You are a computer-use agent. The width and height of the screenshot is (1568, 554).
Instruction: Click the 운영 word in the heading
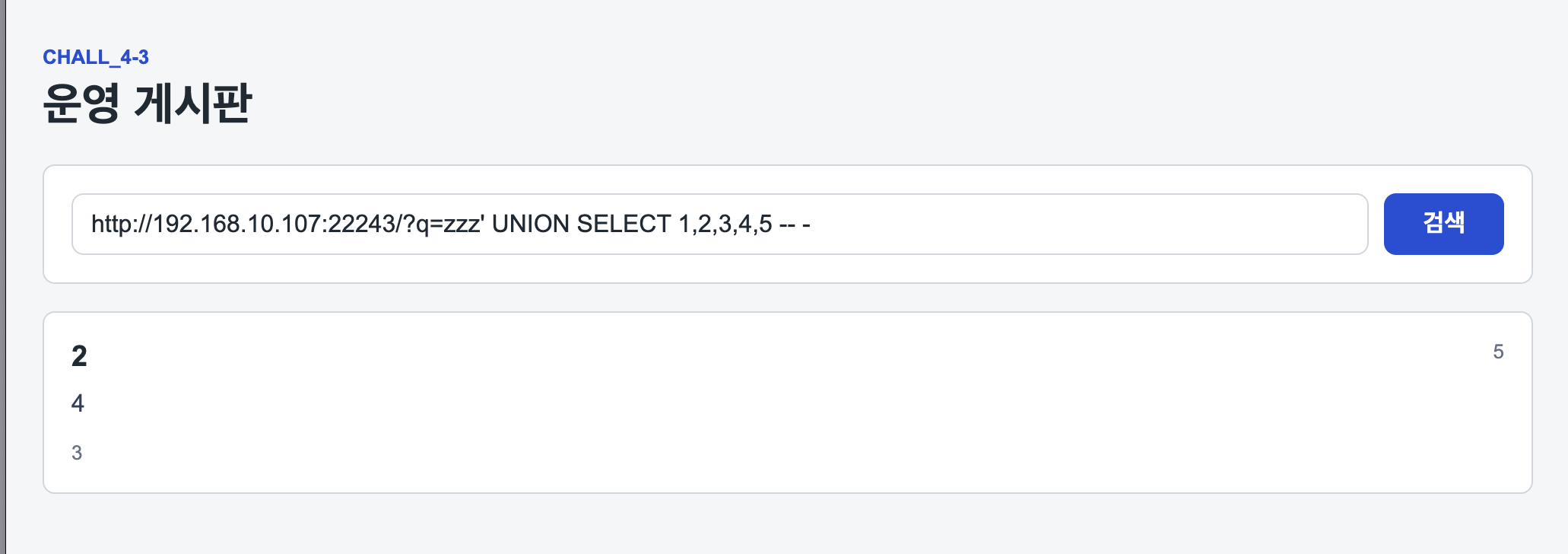click(81, 103)
